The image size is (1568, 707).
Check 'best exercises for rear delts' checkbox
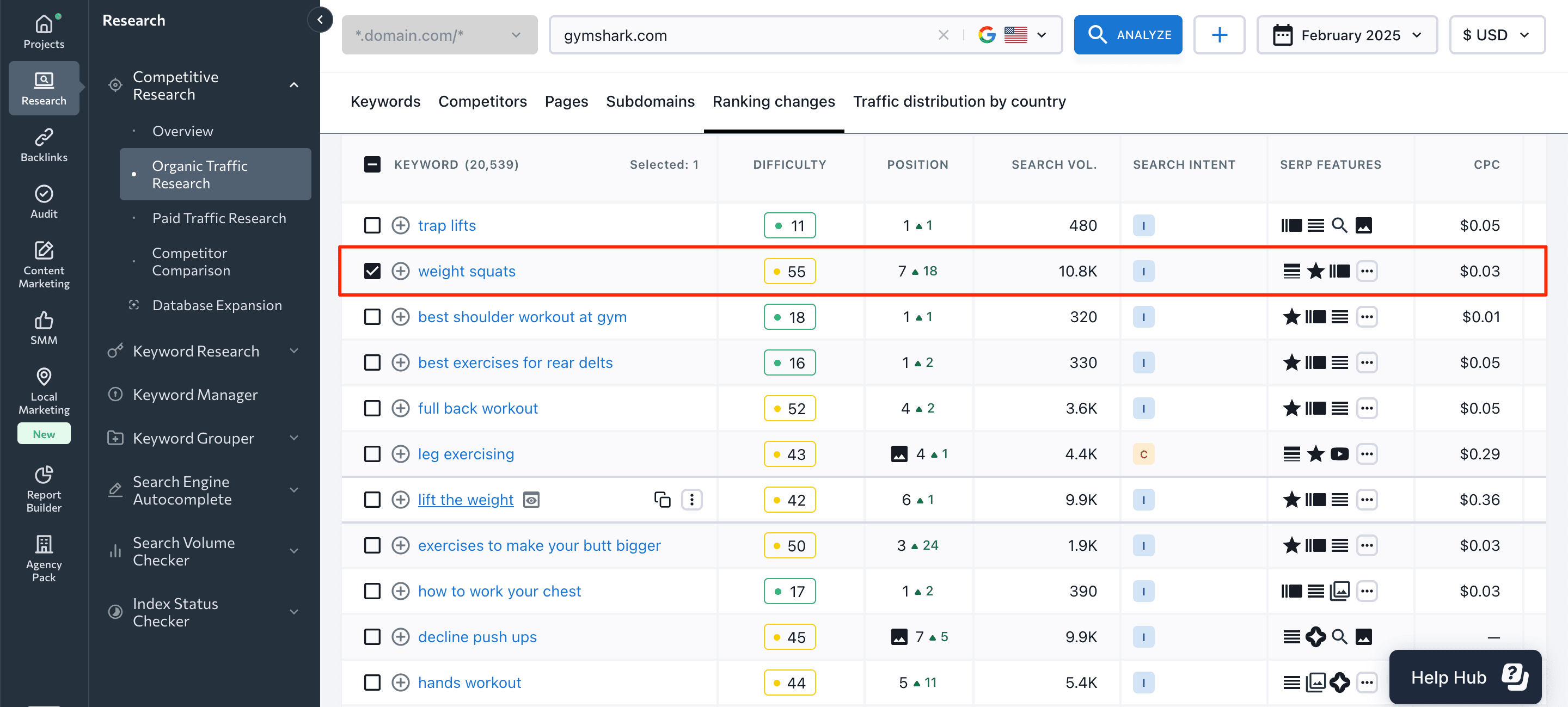[x=372, y=362]
